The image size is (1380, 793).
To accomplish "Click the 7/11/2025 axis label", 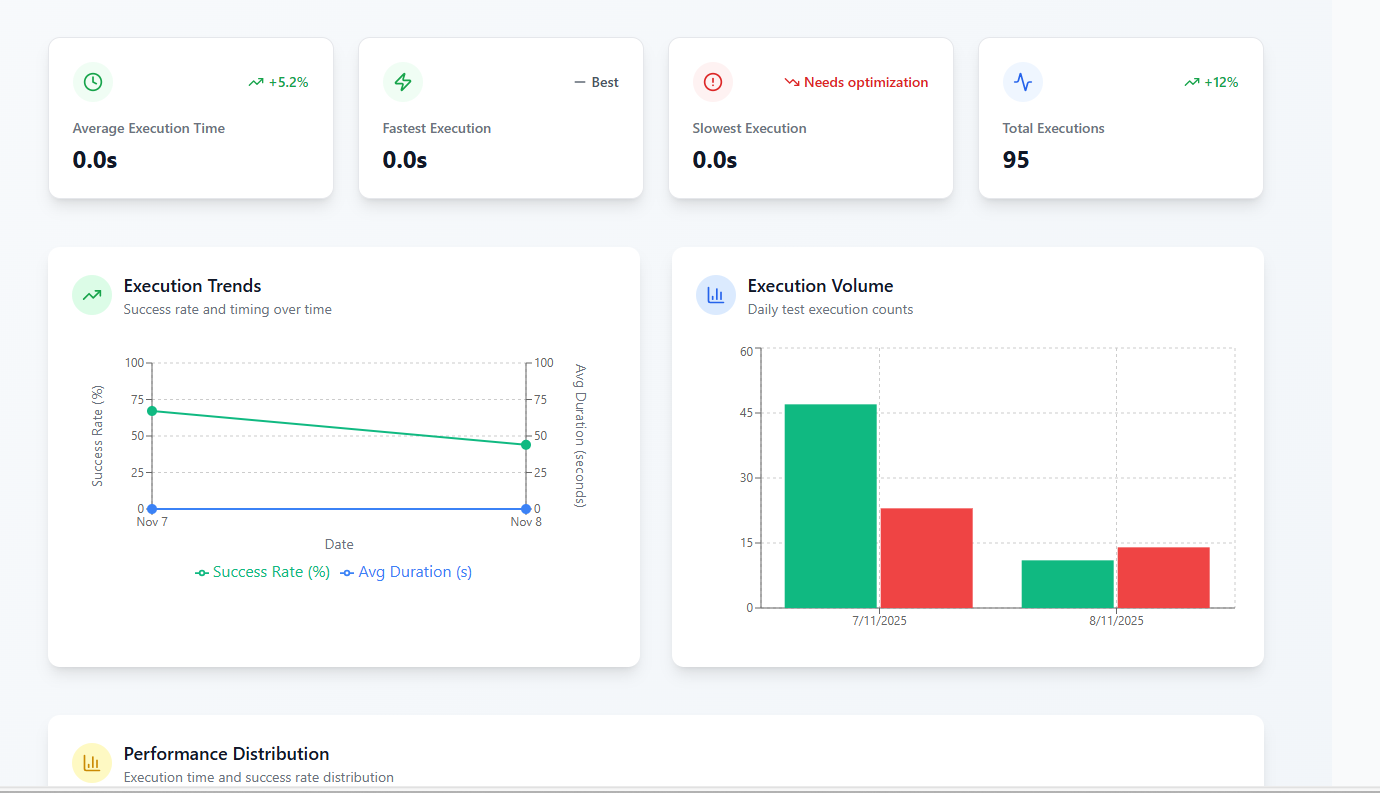I will coord(879,621).
